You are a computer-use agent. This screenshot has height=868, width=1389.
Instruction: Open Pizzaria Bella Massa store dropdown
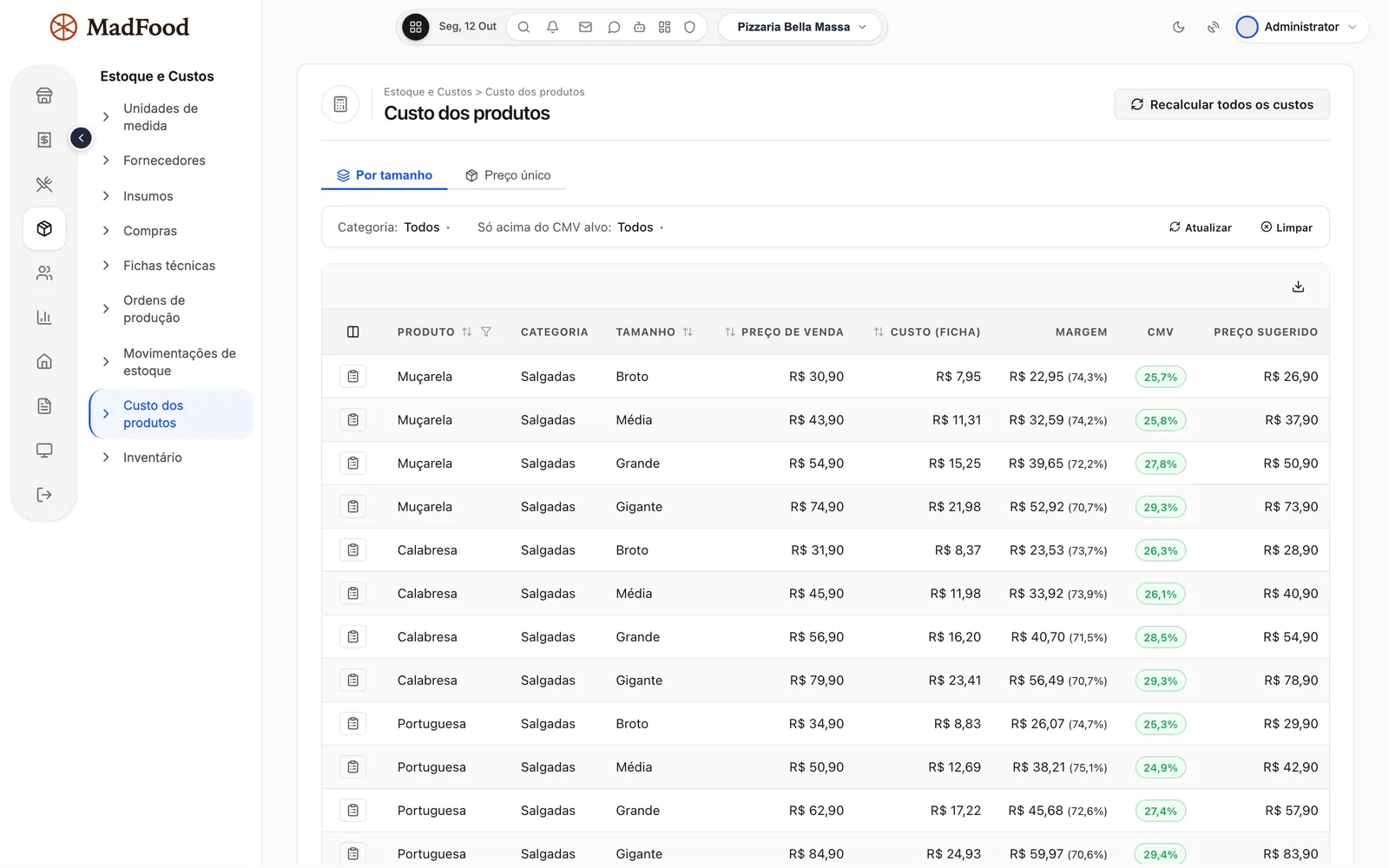click(x=800, y=27)
